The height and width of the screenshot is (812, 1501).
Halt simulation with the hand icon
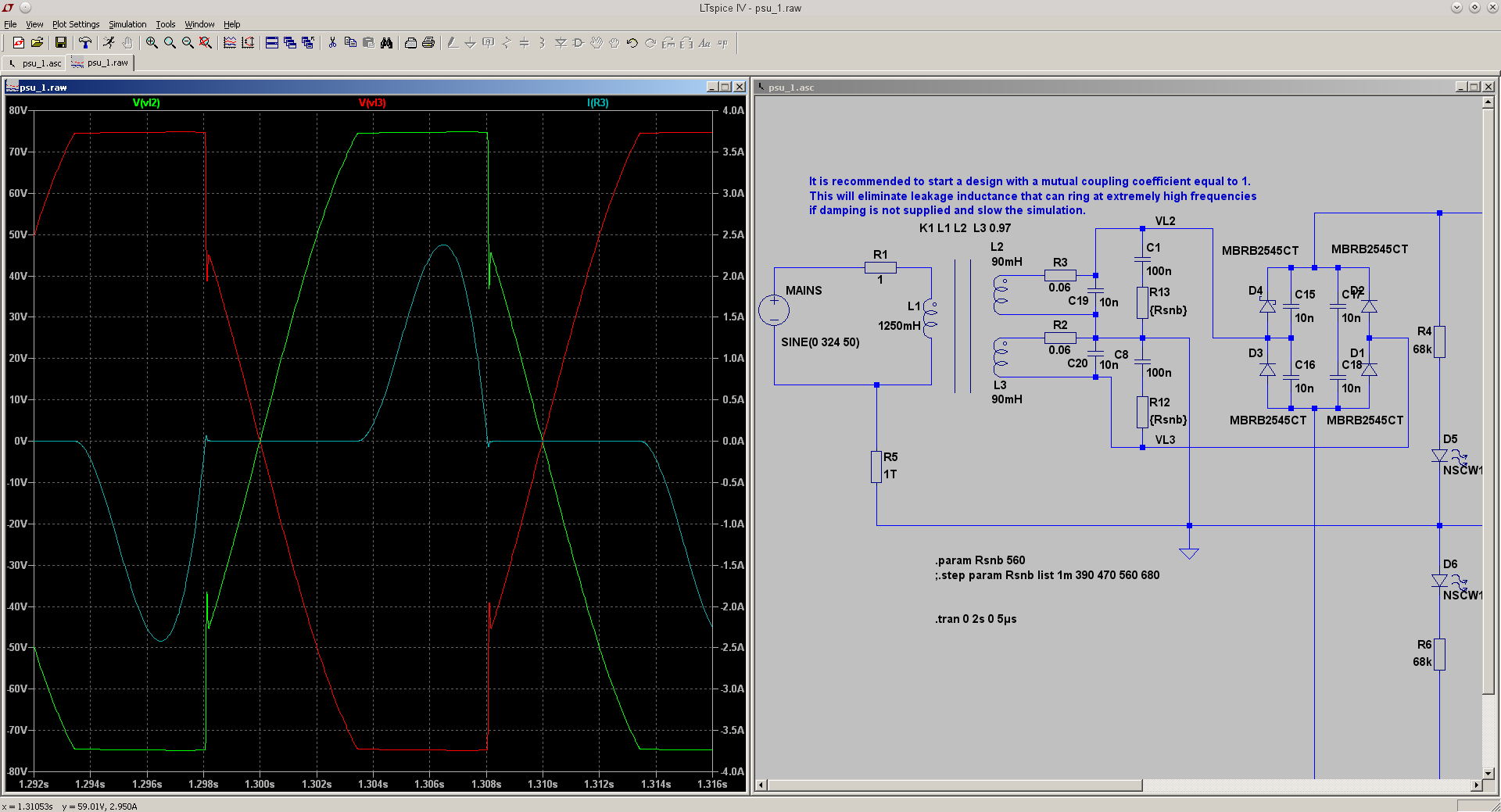(127, 43)
